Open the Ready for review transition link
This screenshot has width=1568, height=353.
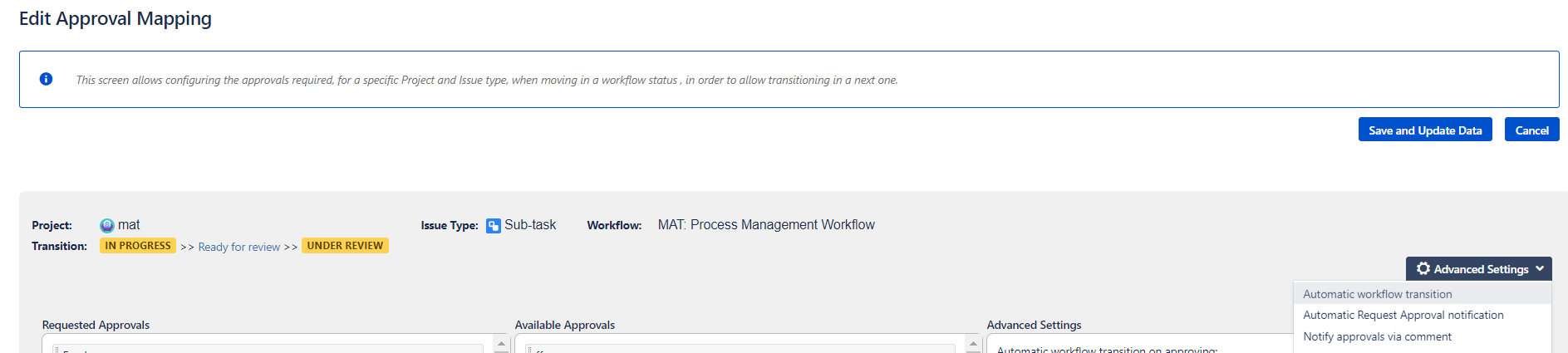click(239, 247)
